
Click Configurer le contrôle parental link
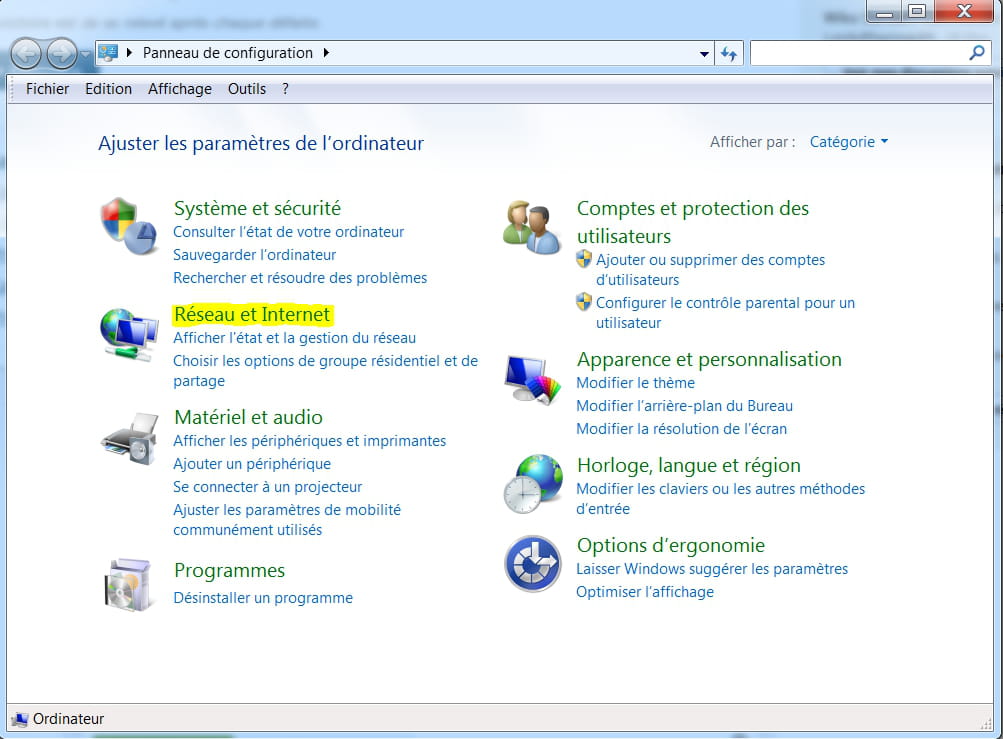(725, 312)
